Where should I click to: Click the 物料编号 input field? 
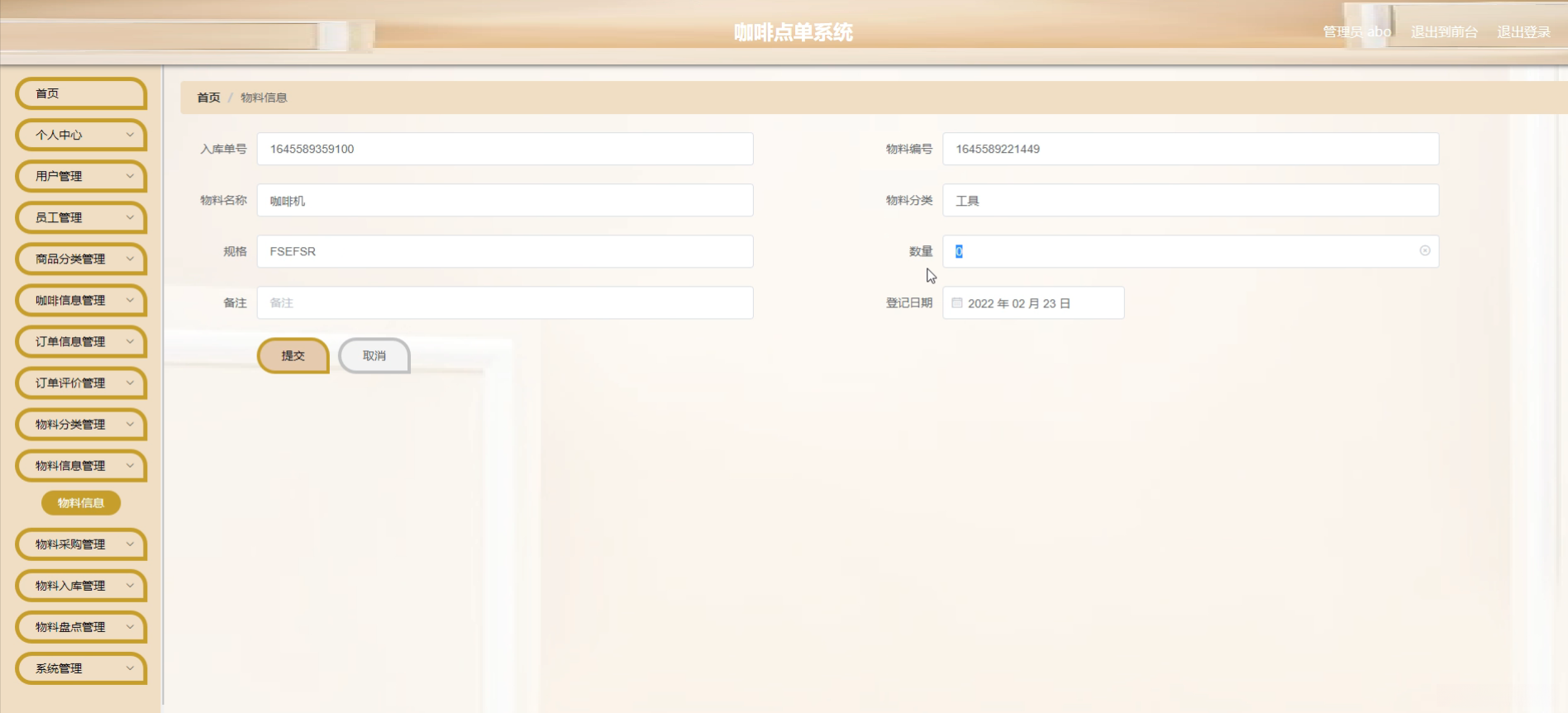[1191, 149]
